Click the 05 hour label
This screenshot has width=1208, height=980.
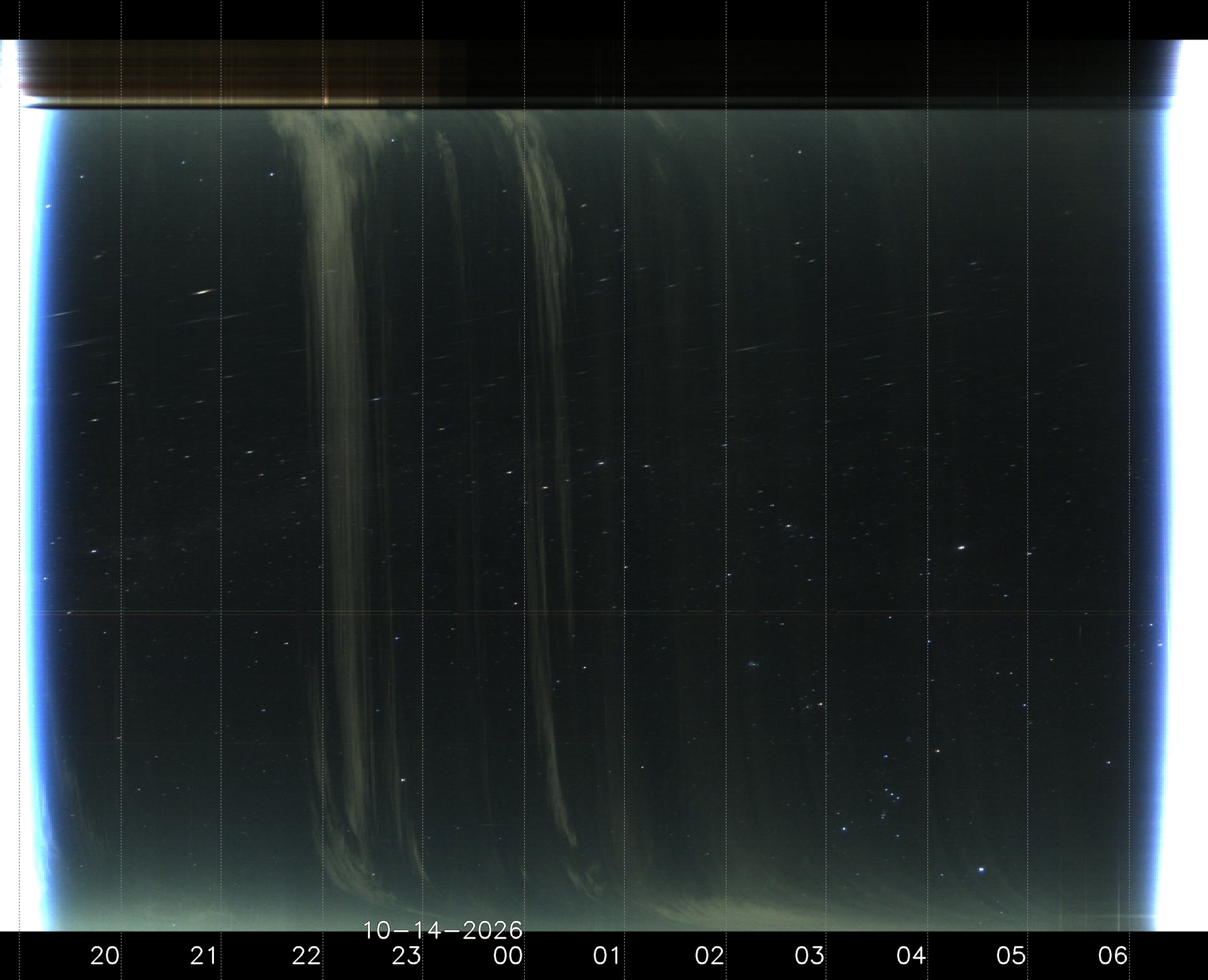point(1011,956)
